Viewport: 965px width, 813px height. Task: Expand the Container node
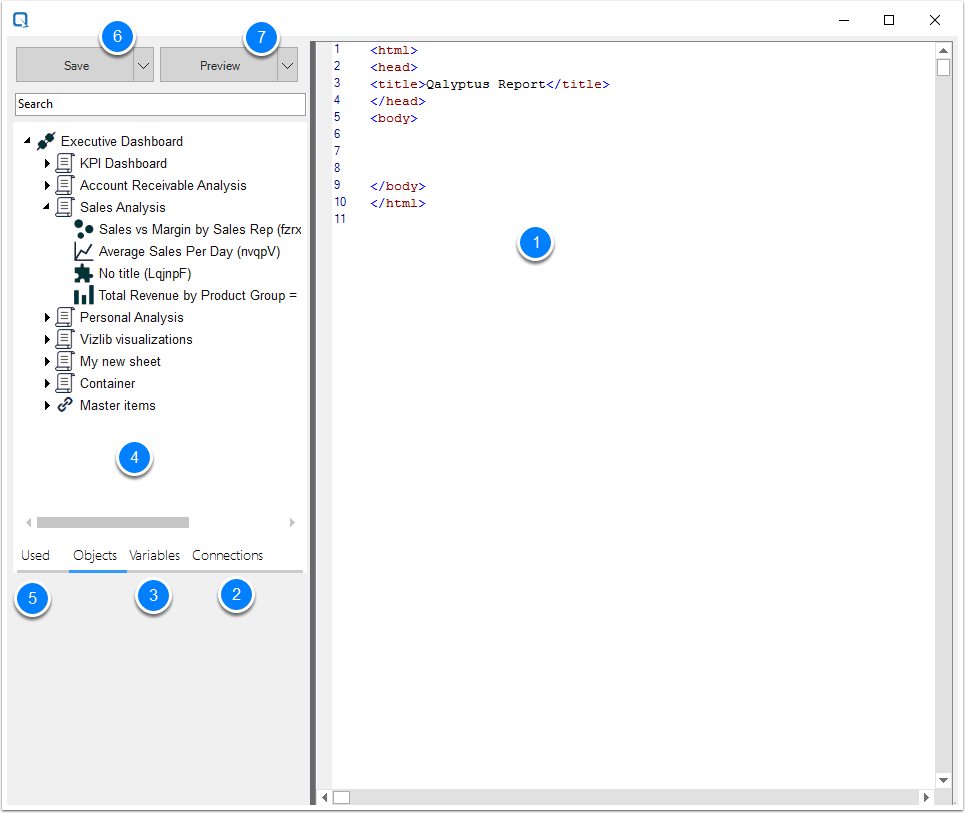[x=48, y=383]
